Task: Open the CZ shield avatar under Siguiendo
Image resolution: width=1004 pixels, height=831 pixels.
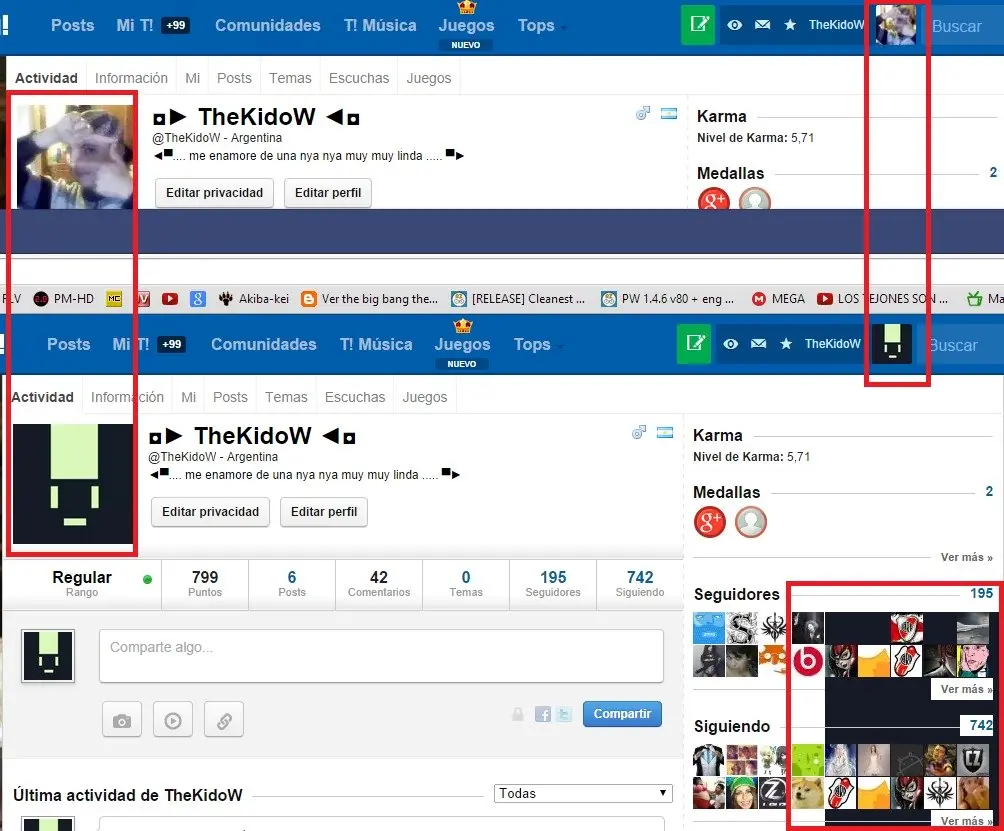Action: [x=973, y=759]
